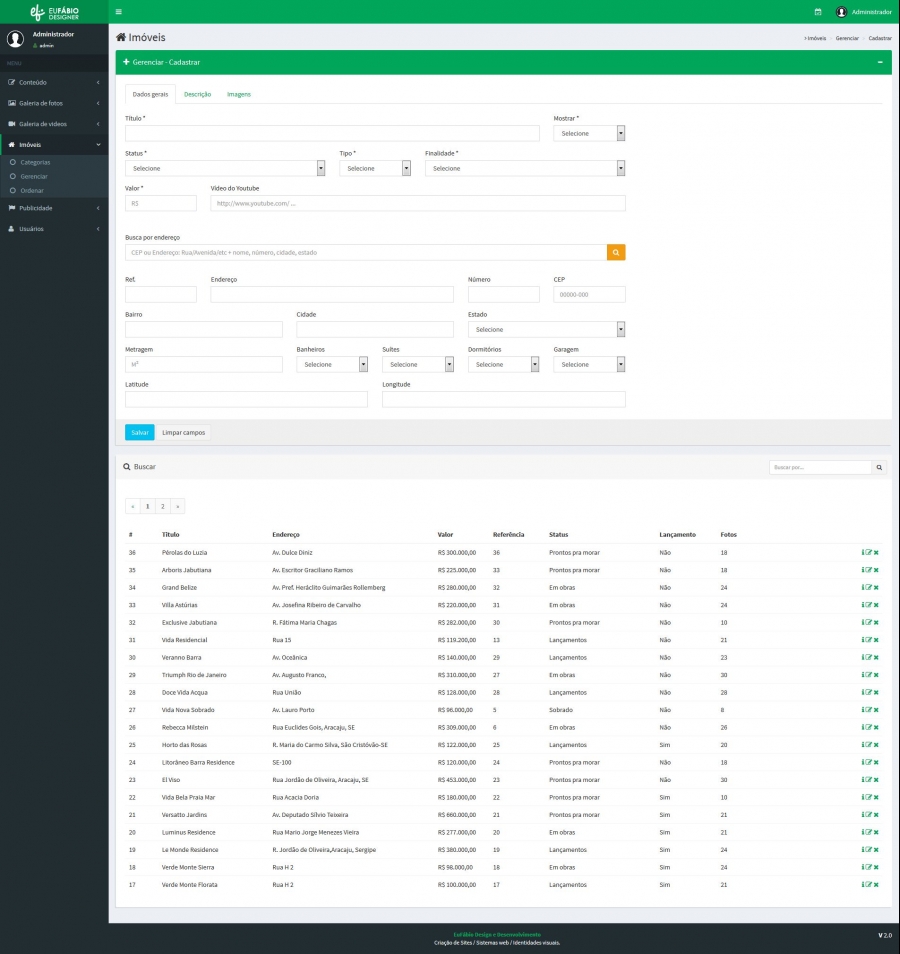This screenshot has height=954, width=900.
Task: Open the Garagem dropdown
Action: pos(589,364)
